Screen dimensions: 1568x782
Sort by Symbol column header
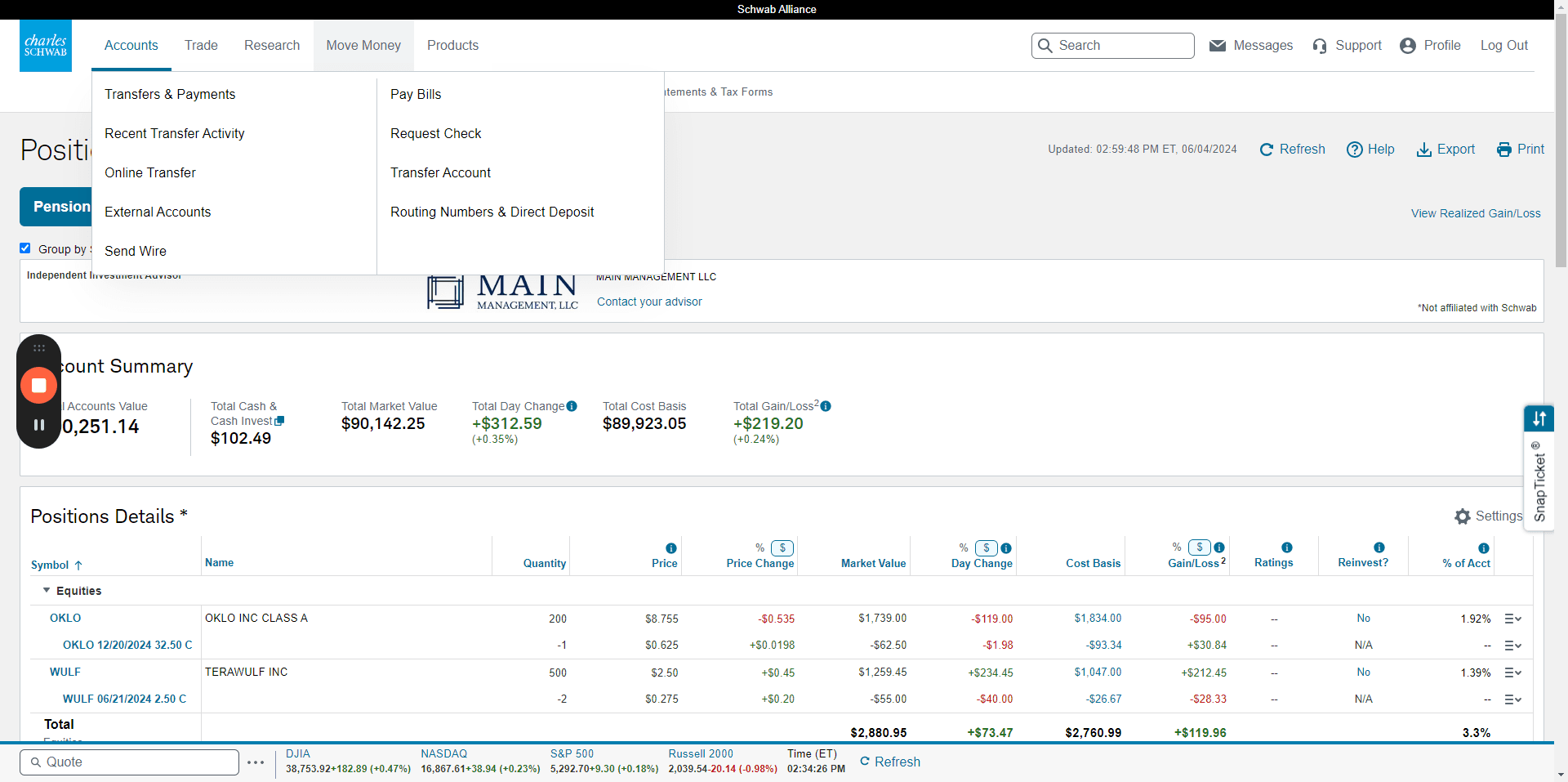pyautogui.click(x=56, y=565)
